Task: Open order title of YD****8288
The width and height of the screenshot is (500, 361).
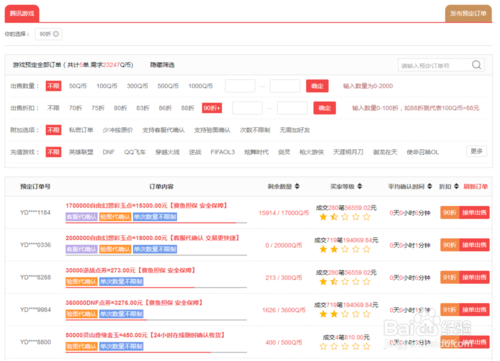Action: [x=130, y=270]
